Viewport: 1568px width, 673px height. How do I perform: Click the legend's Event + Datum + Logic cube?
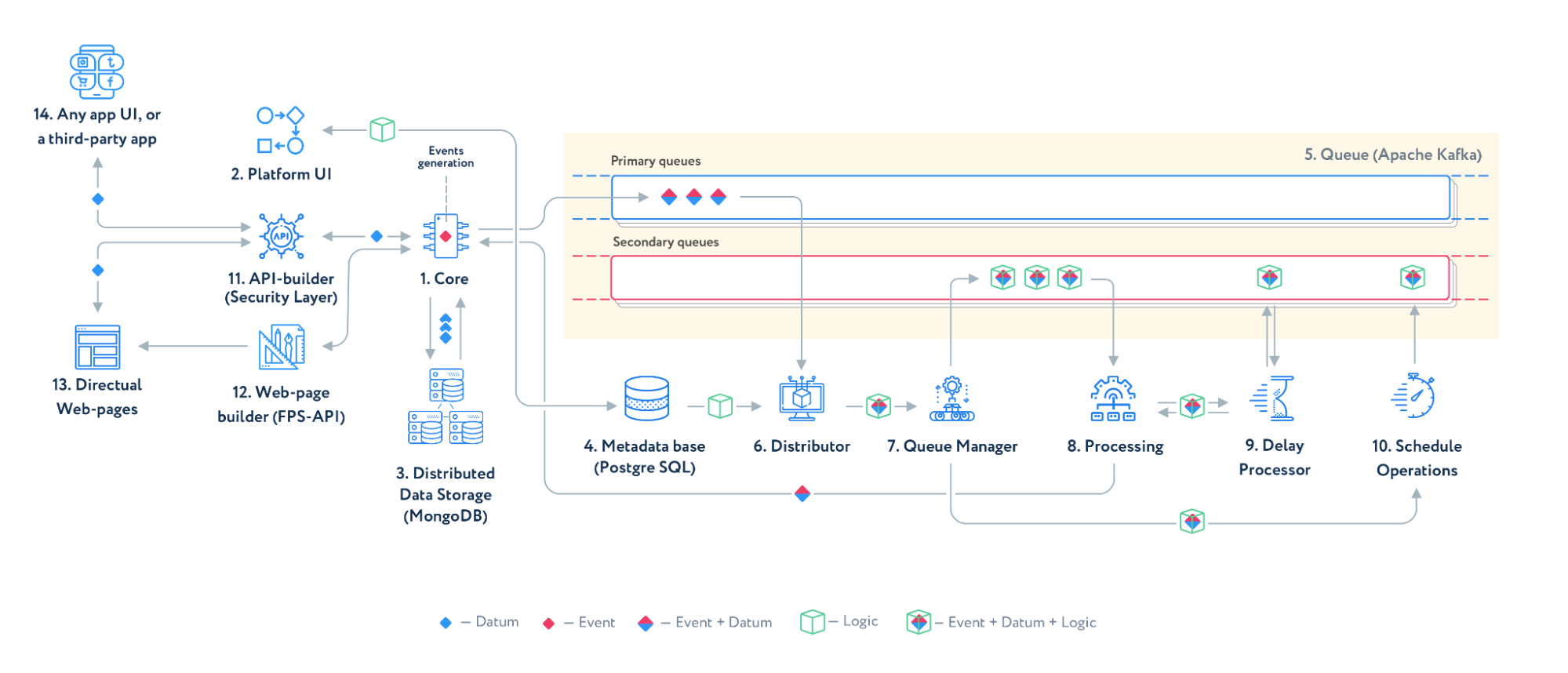pyautogui.click(x=919, y=622)
